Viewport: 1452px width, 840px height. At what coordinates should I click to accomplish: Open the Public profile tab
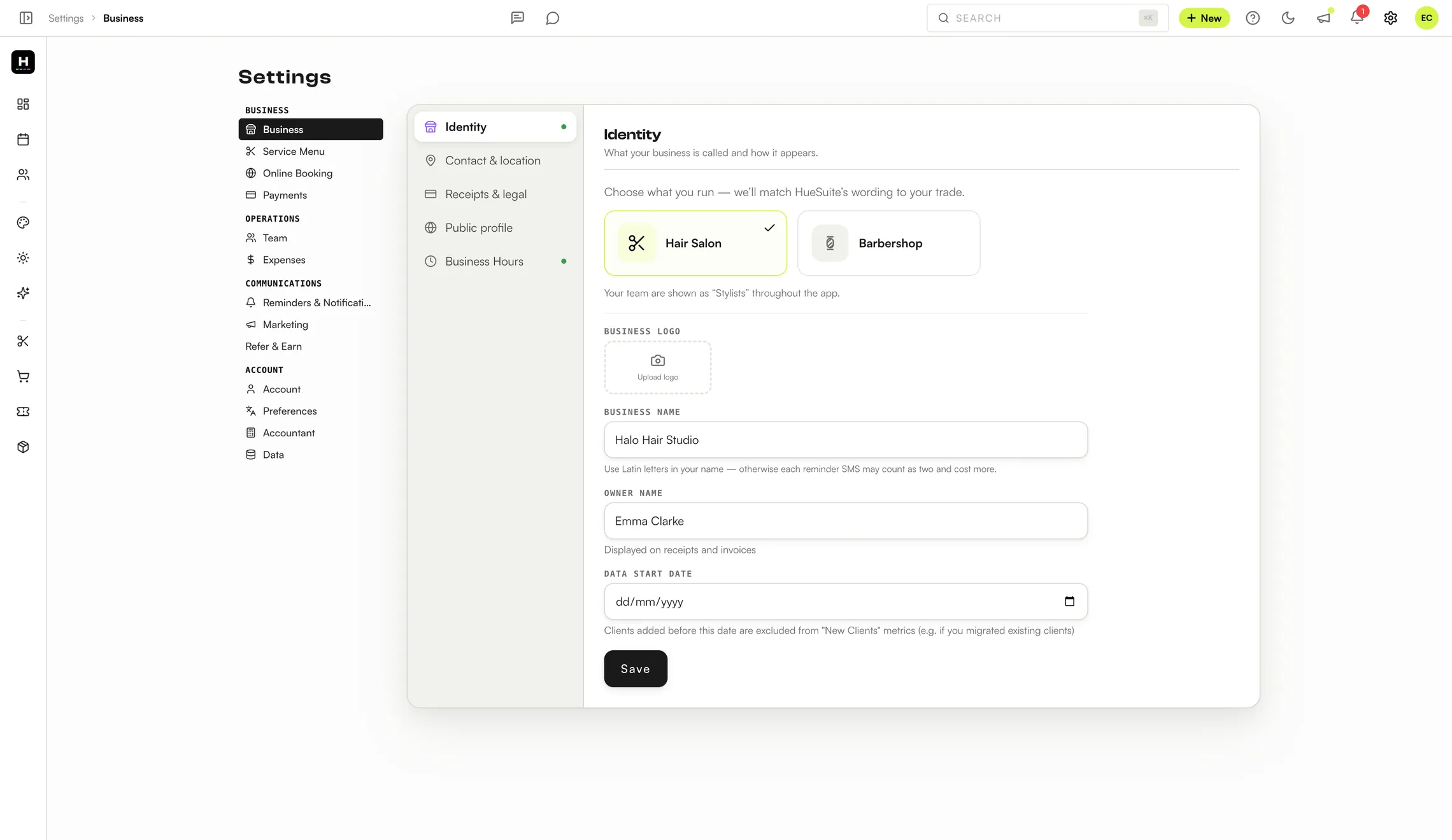click(x=495, y=227)
